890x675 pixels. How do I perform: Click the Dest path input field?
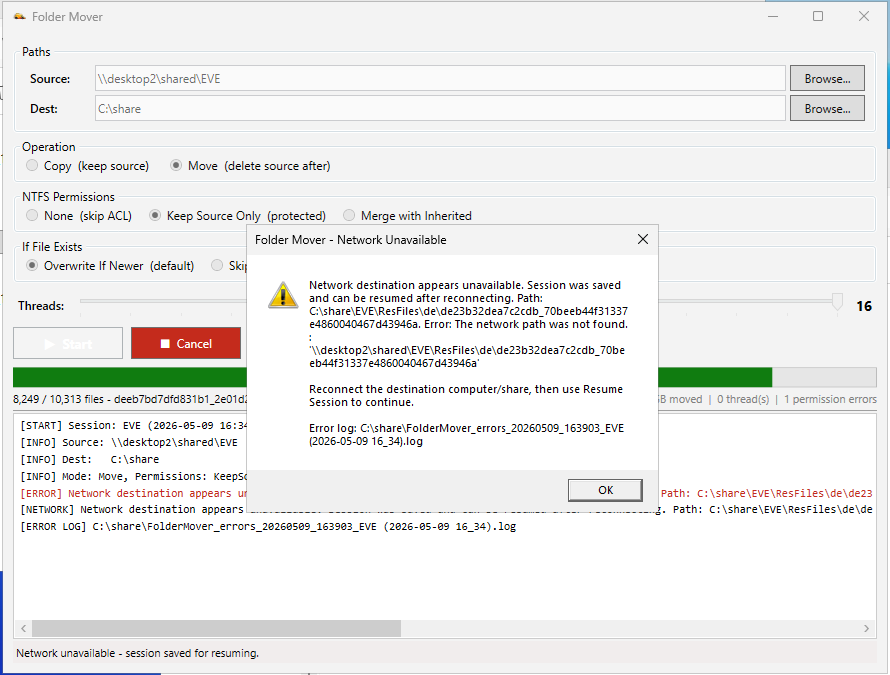[x=440, y=108]
